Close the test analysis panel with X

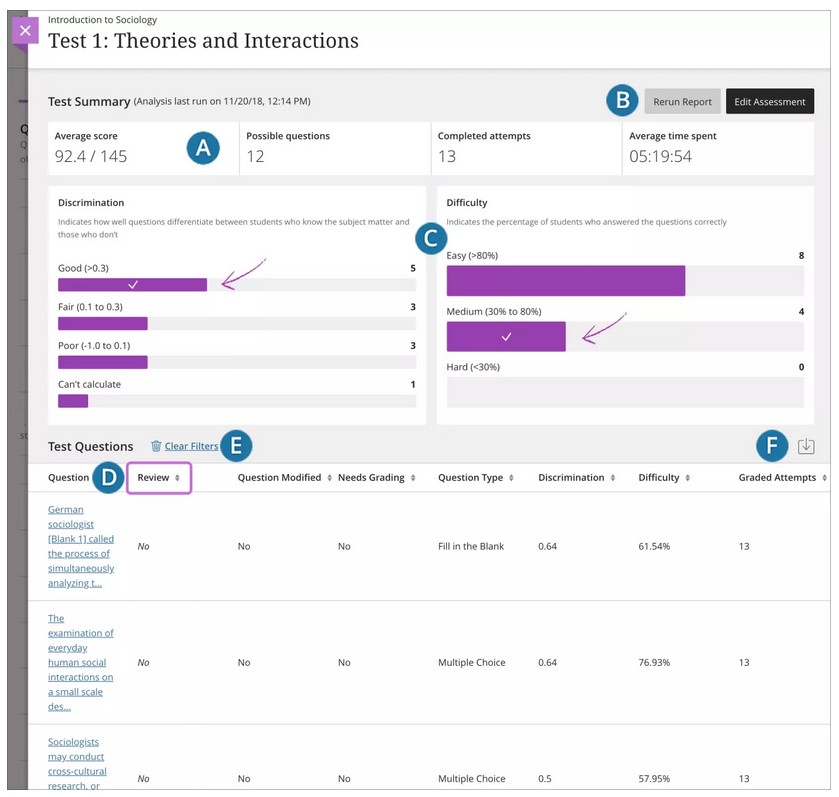[25, 31]
